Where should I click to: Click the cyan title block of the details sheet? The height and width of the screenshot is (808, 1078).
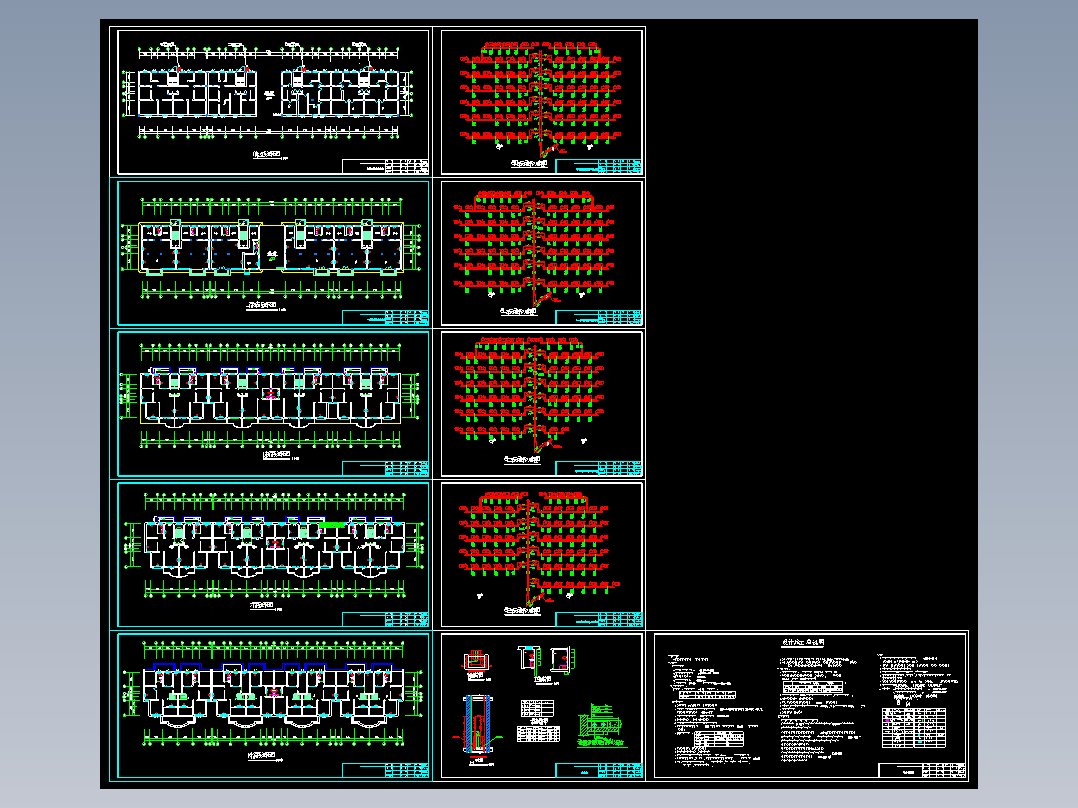coord(598,770)
